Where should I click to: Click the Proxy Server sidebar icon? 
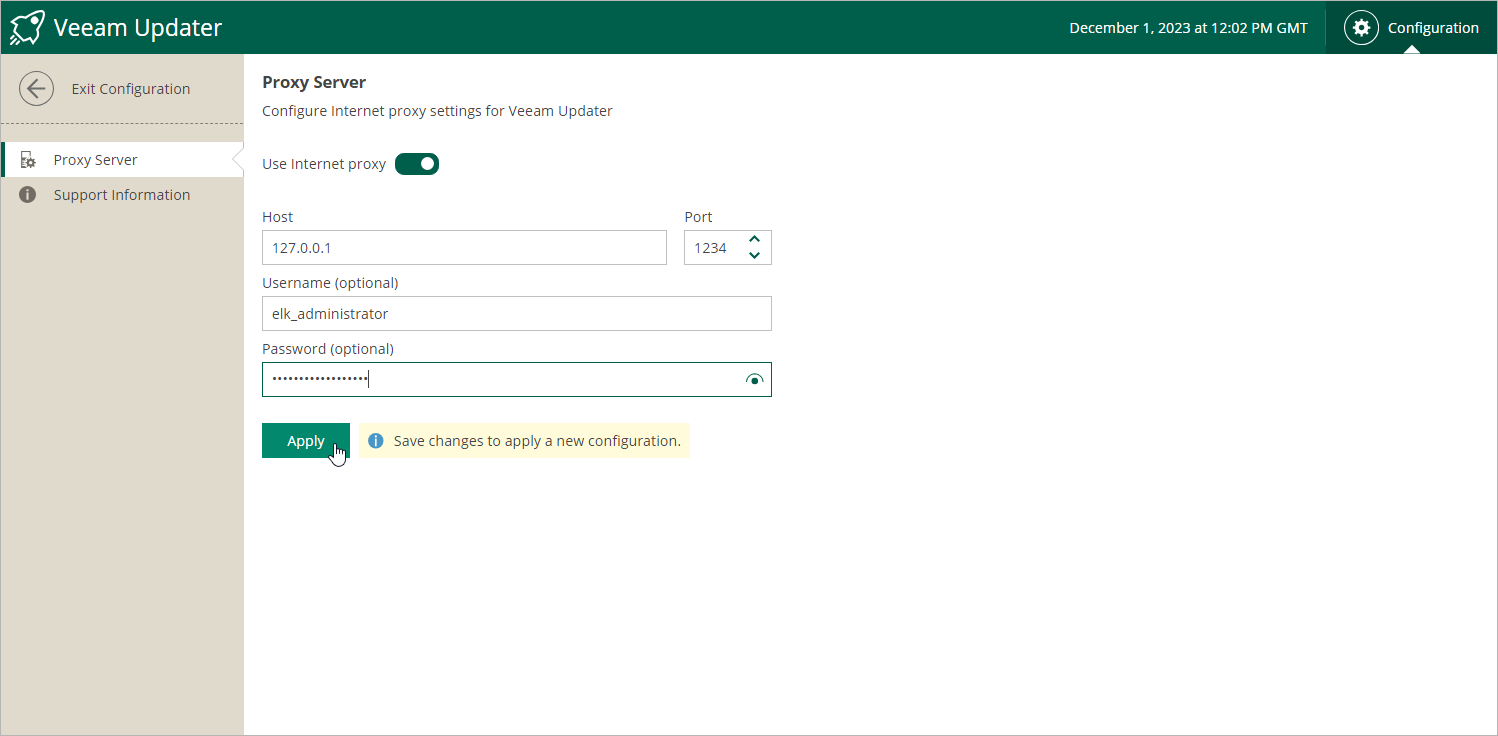tap(28, 160)
